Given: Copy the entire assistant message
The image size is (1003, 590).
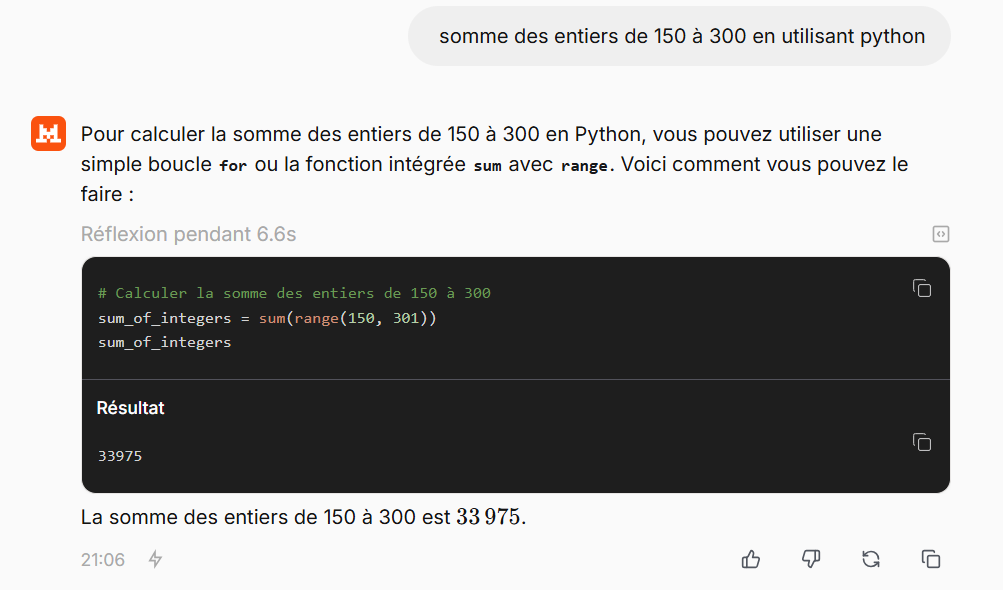Looking at the screenshot, I should (931, 559).
